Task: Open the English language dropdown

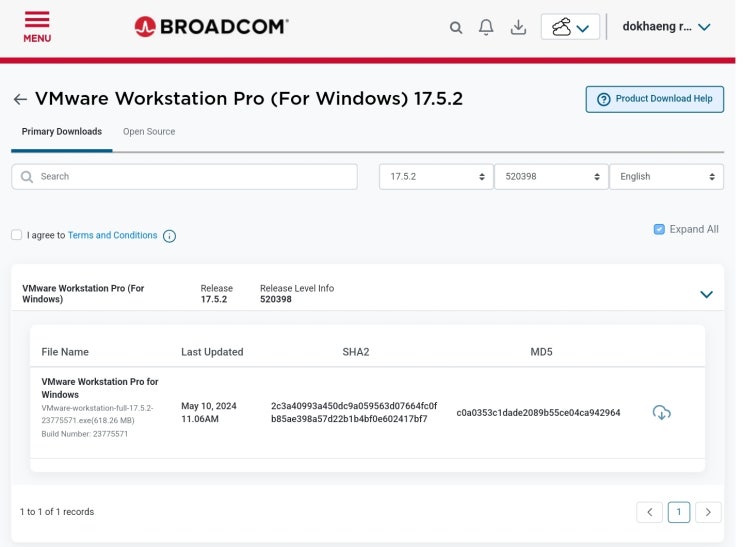Action: tap(666, 177)
